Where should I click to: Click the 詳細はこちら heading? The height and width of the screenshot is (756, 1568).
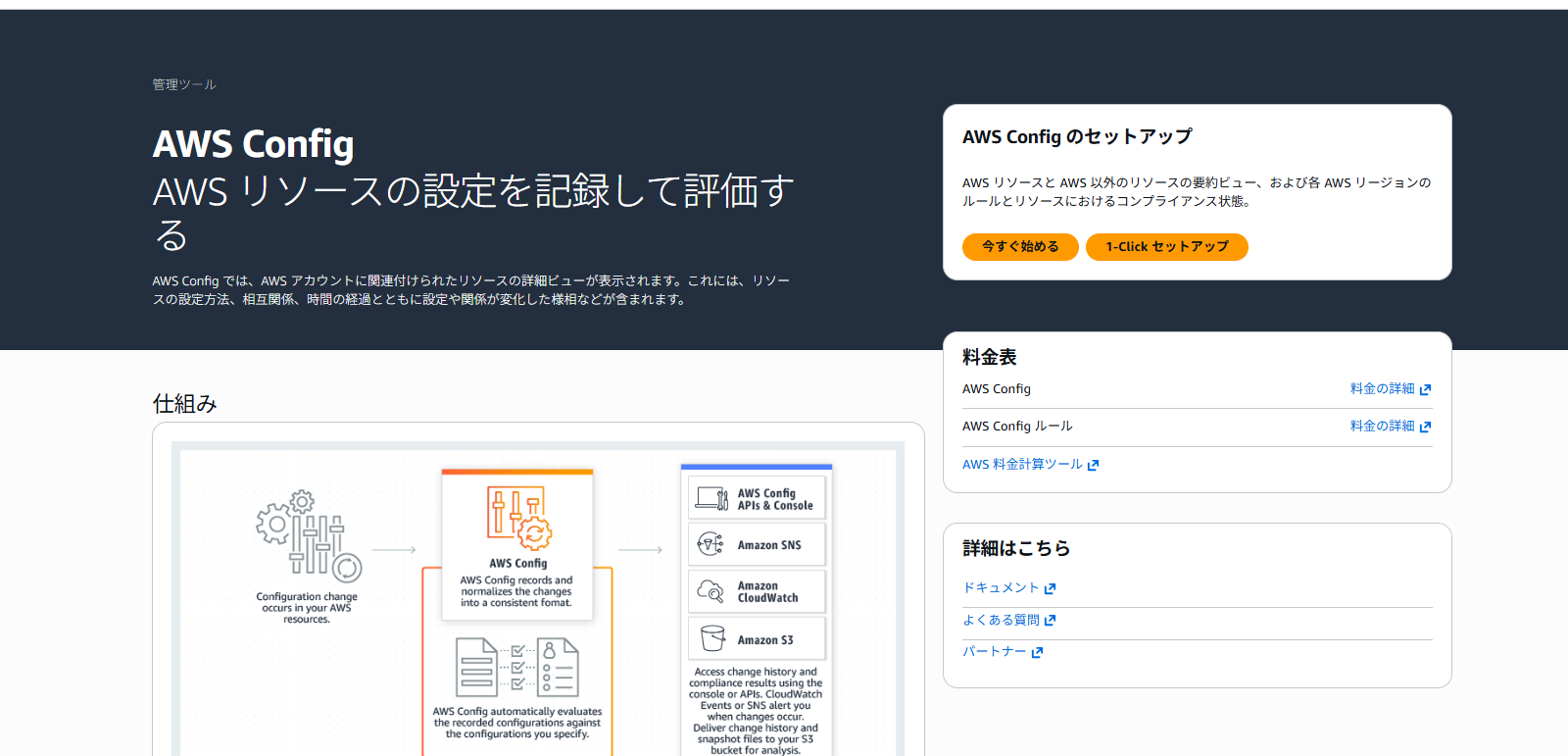tap(1016, 548)
